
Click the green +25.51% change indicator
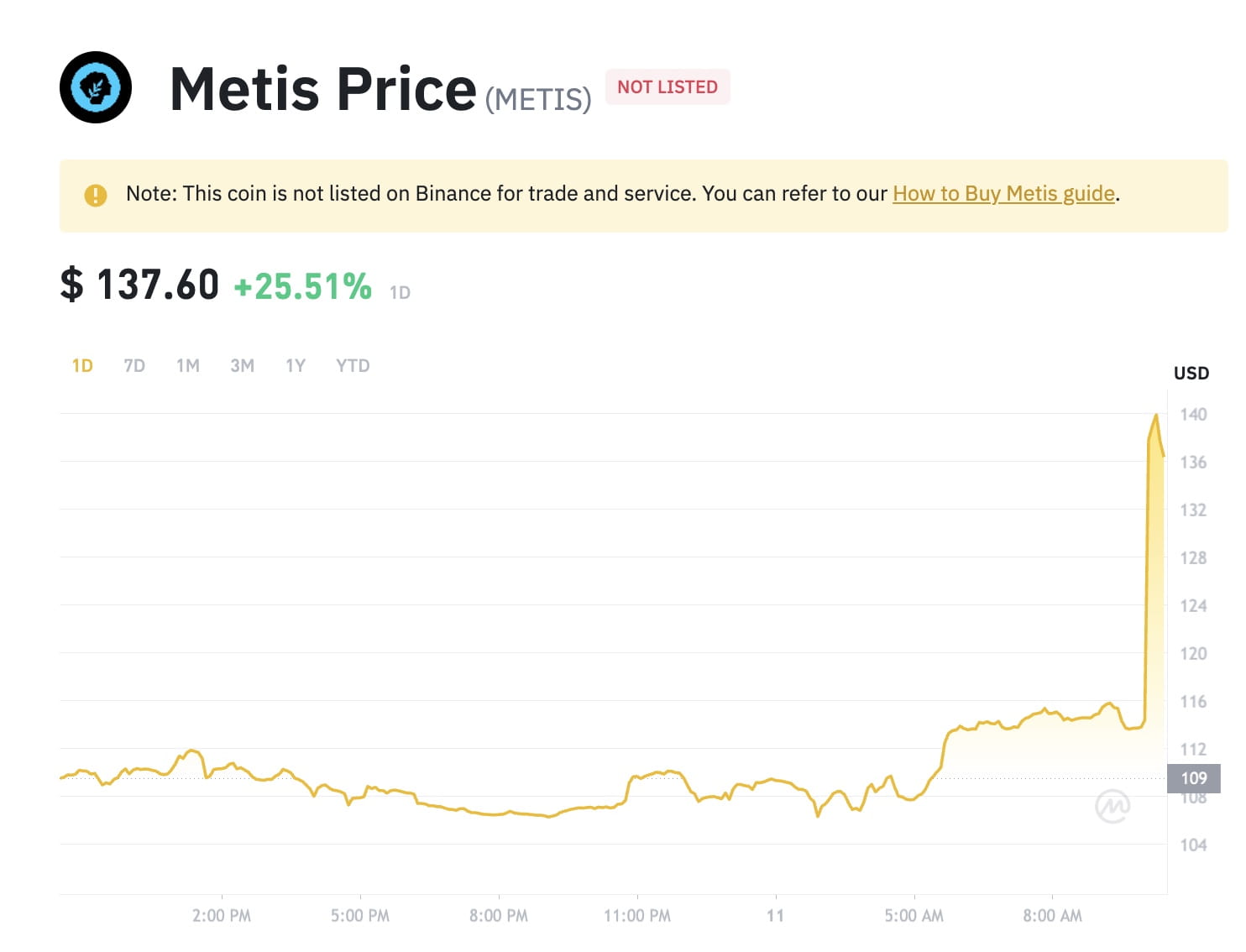pyautogui.click(x=302, y=285)
